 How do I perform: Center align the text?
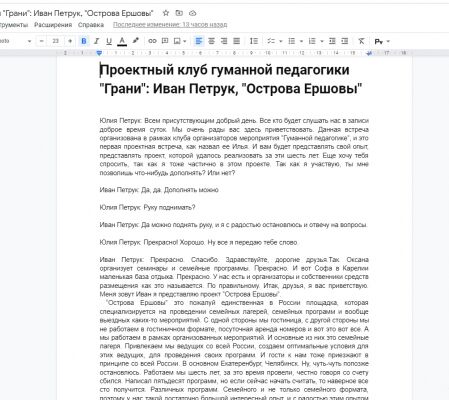pos(211,41)
